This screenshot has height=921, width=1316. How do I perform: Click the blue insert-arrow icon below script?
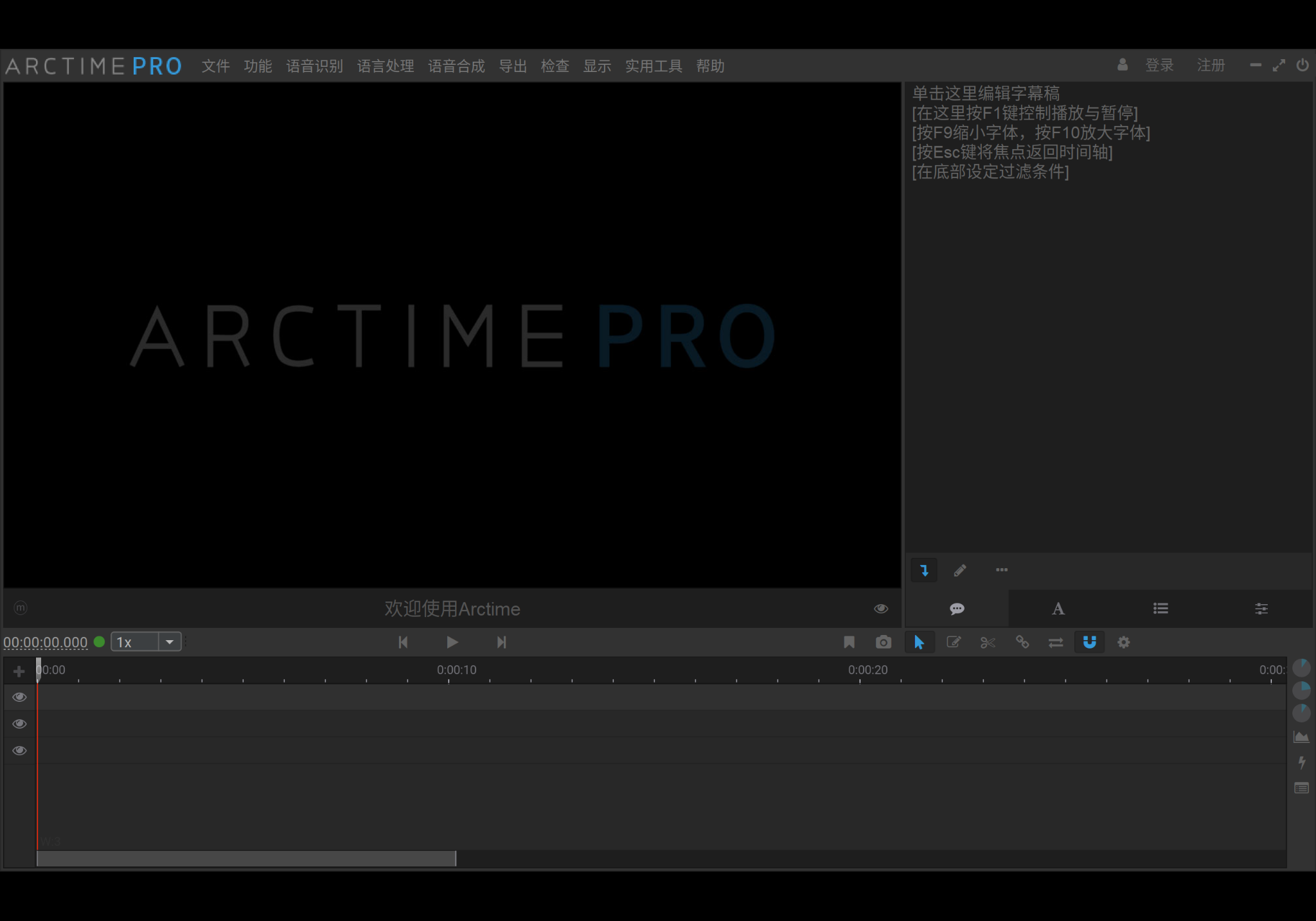click(924, 570)
